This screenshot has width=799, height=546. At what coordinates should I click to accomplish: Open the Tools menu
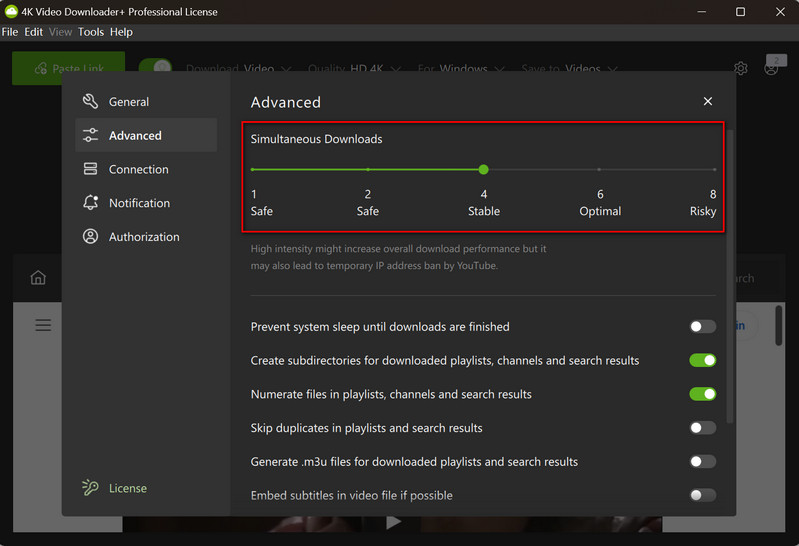pyautogui.click(x=91, y=32)
